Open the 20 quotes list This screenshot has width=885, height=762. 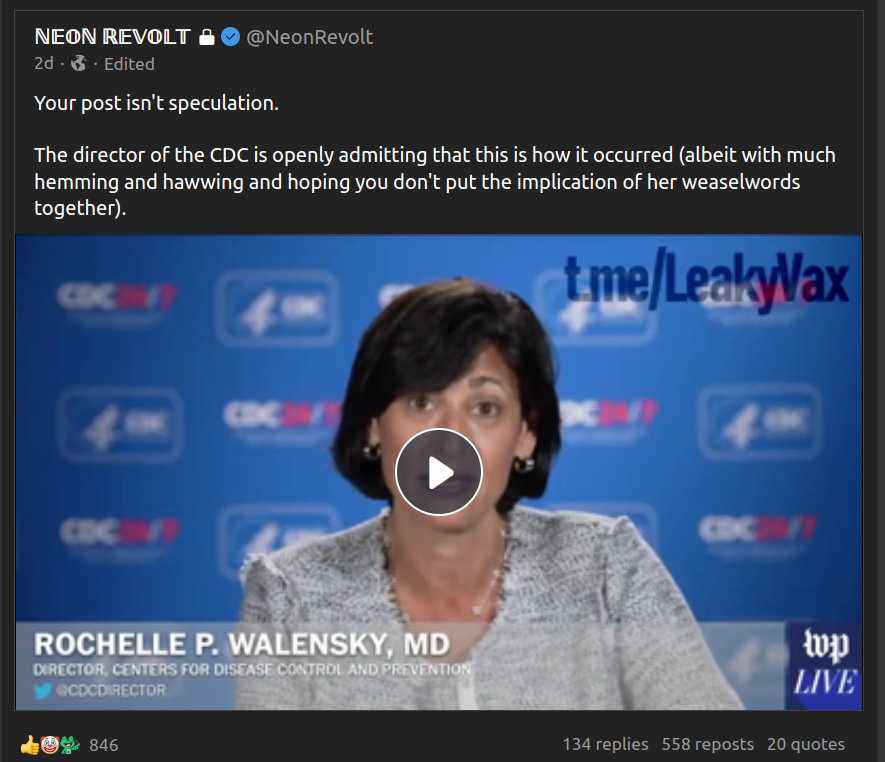(806, 745)
